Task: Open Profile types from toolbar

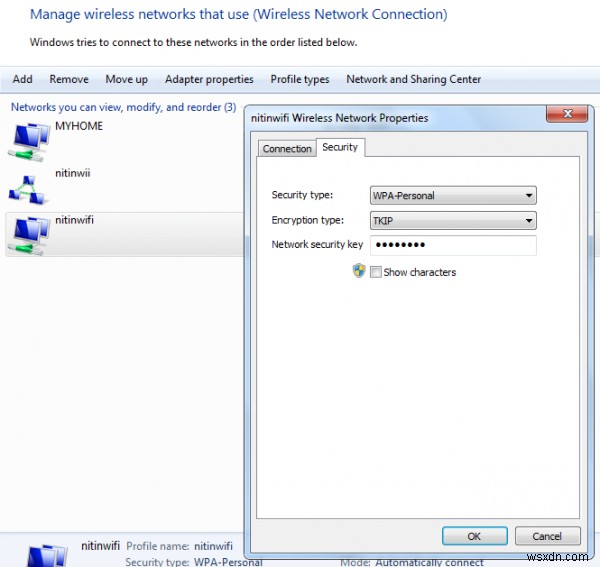Action: pos(300,79)
